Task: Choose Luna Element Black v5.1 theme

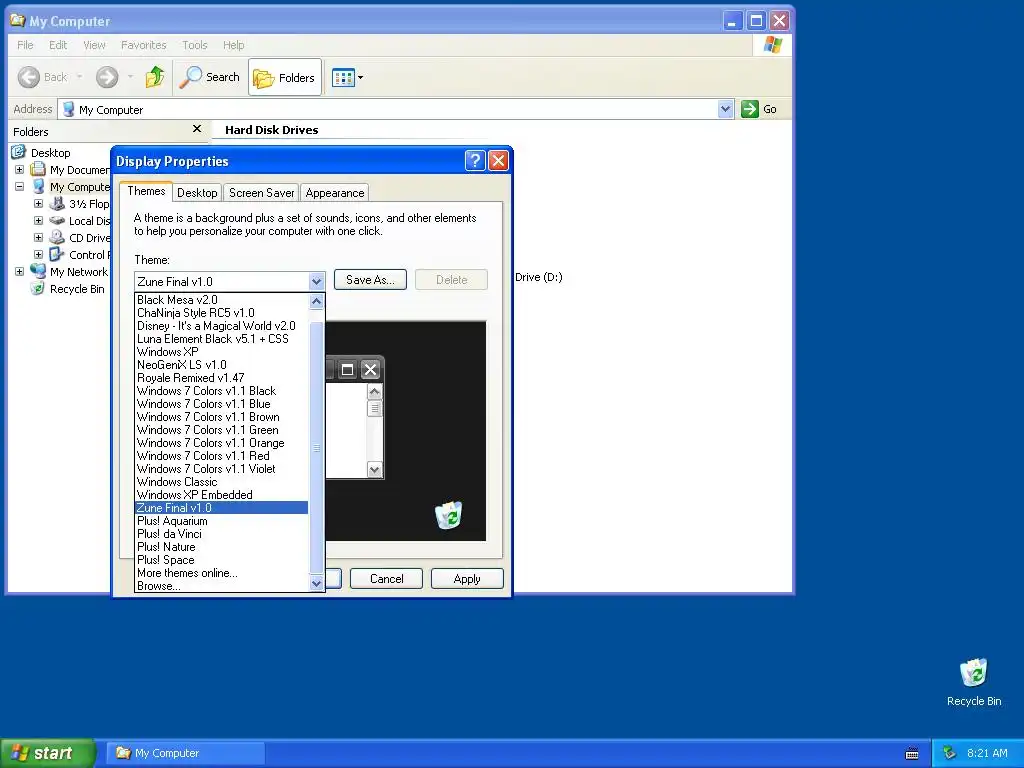Action: tap(221, 339)
